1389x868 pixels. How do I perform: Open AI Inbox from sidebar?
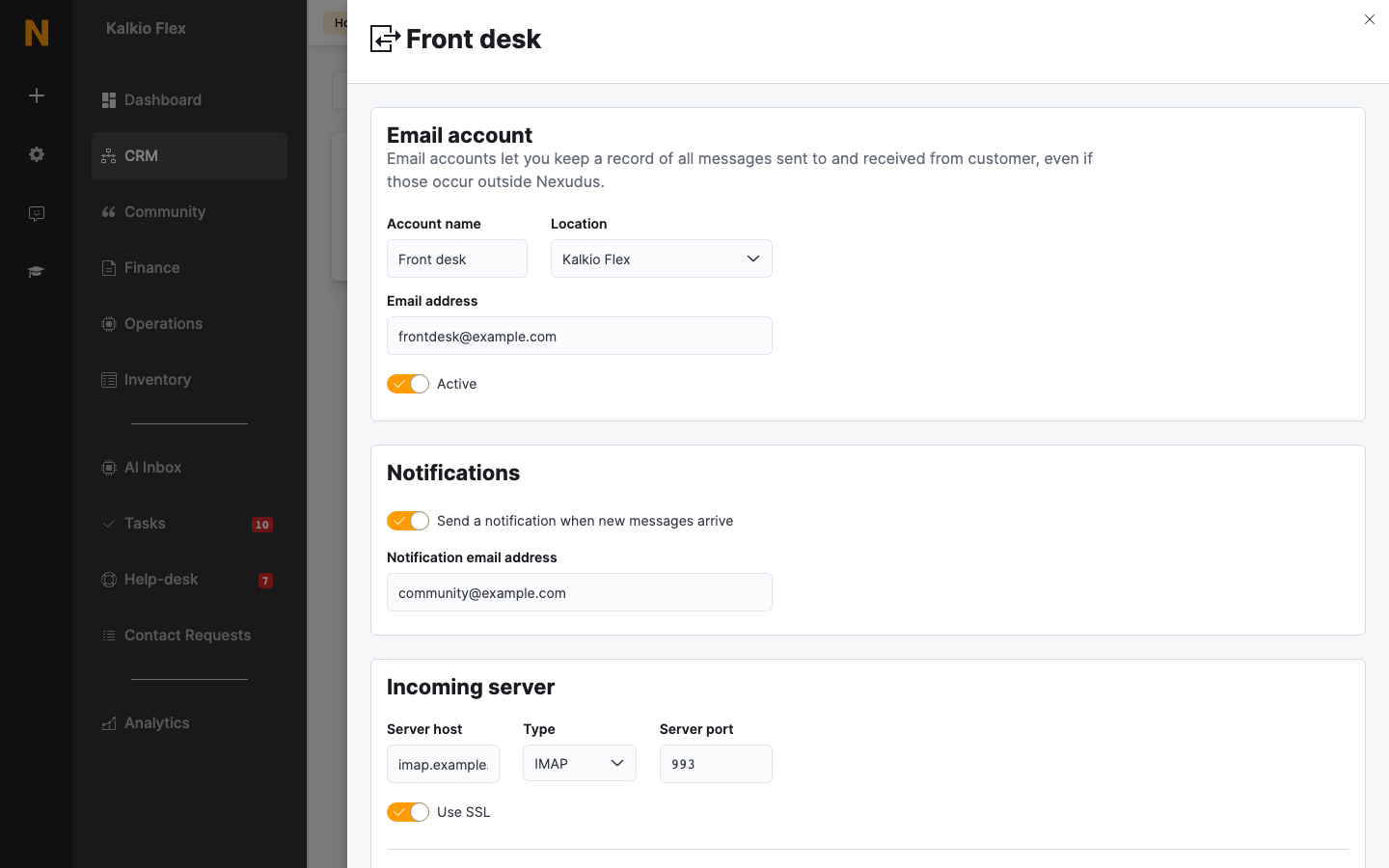[189, 468]
